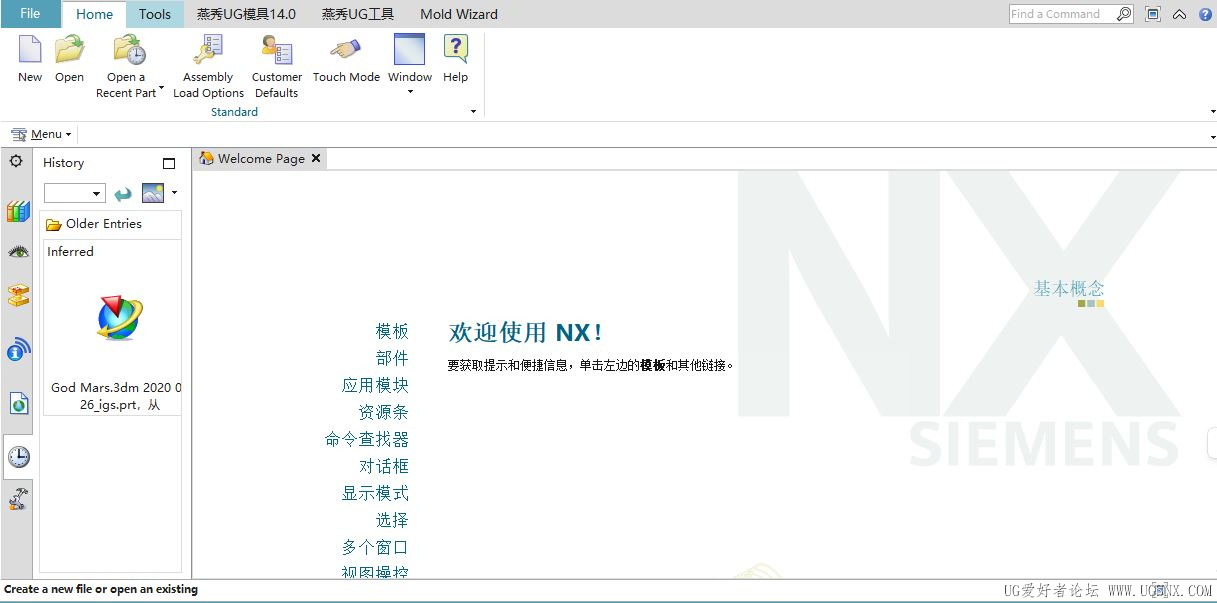
Task: Click the settings gear on resource bar
Action: 16,161
